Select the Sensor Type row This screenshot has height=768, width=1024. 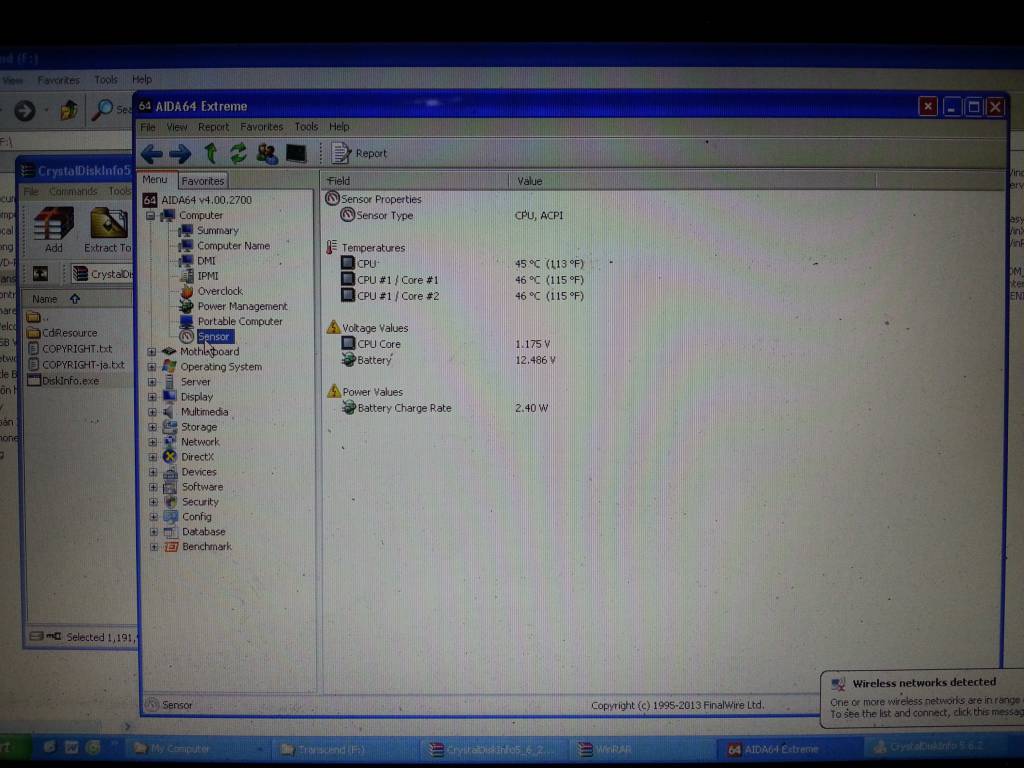(x=451, y=216)
